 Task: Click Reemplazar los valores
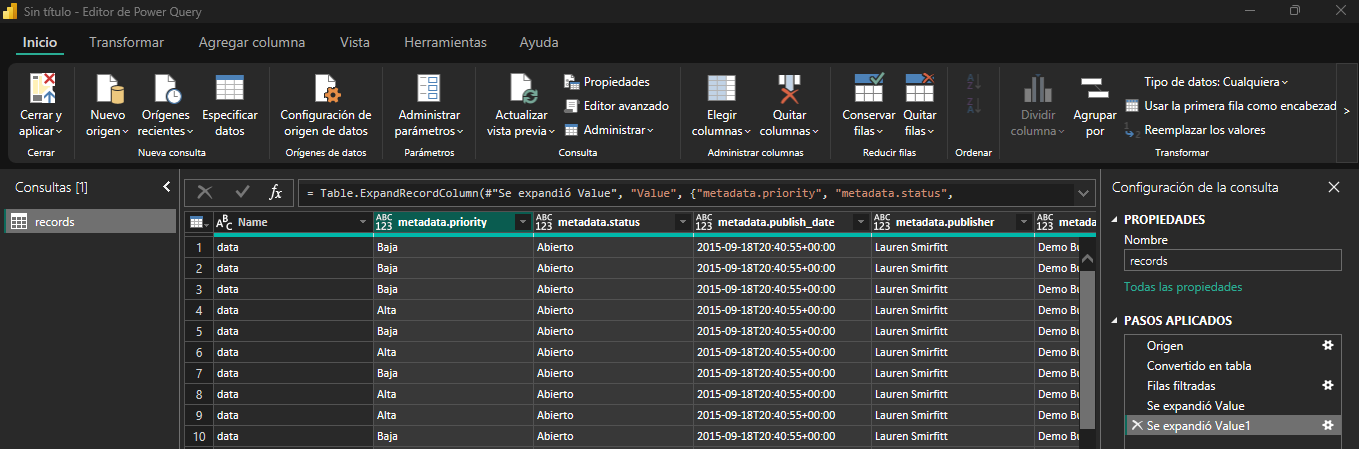coord(1195,130)
